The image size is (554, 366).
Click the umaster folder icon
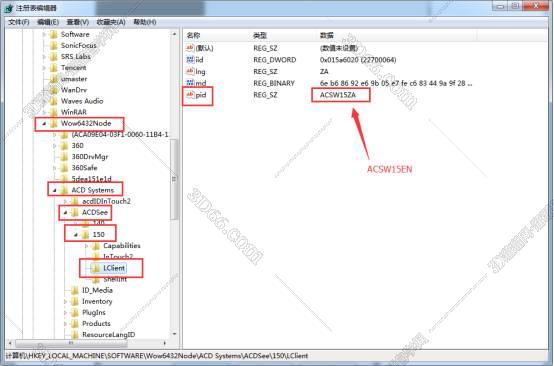tap(53, 79)
